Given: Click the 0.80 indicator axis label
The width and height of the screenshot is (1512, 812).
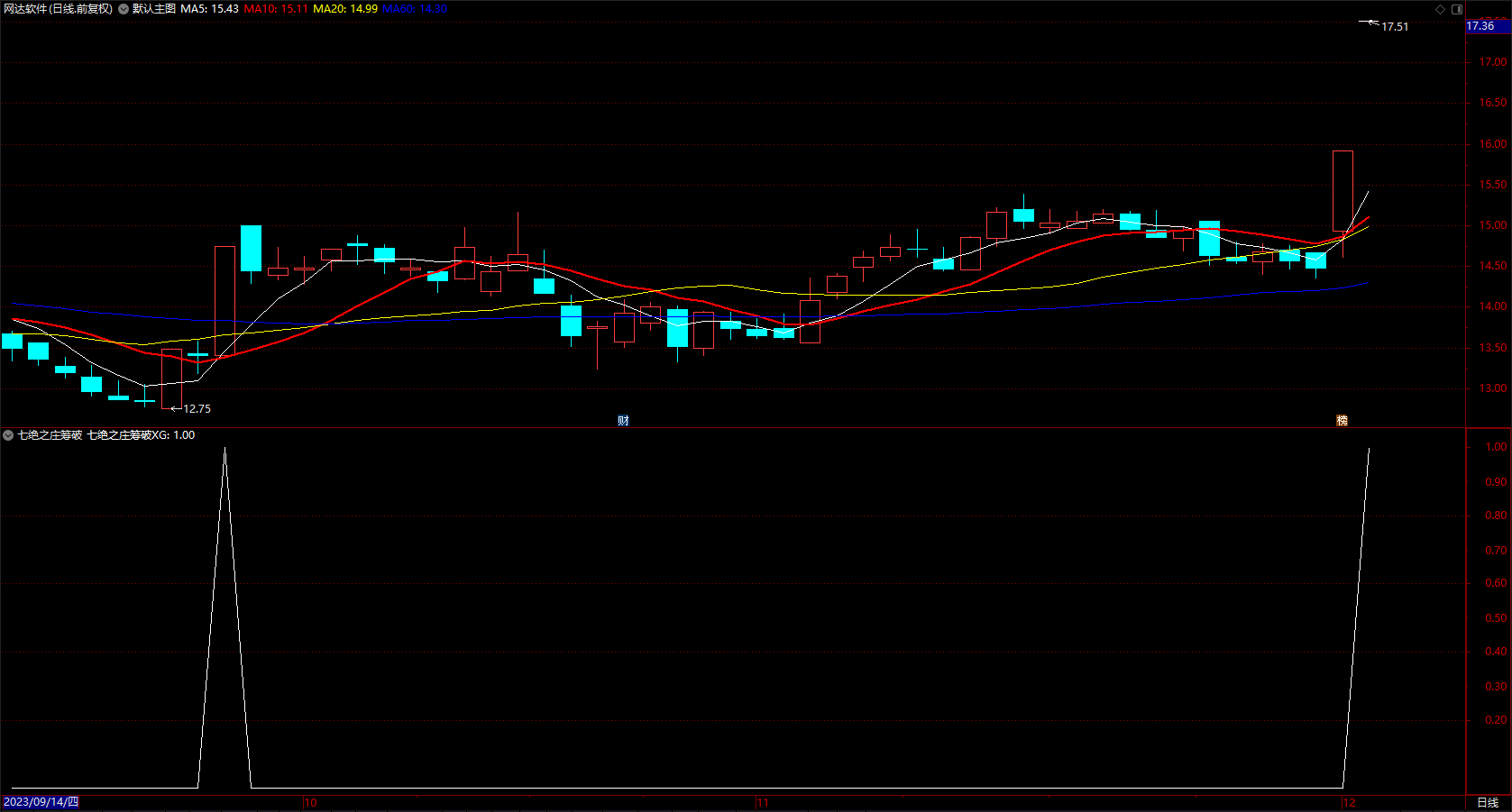Looking at the screenshot, I should point(1497,515).
